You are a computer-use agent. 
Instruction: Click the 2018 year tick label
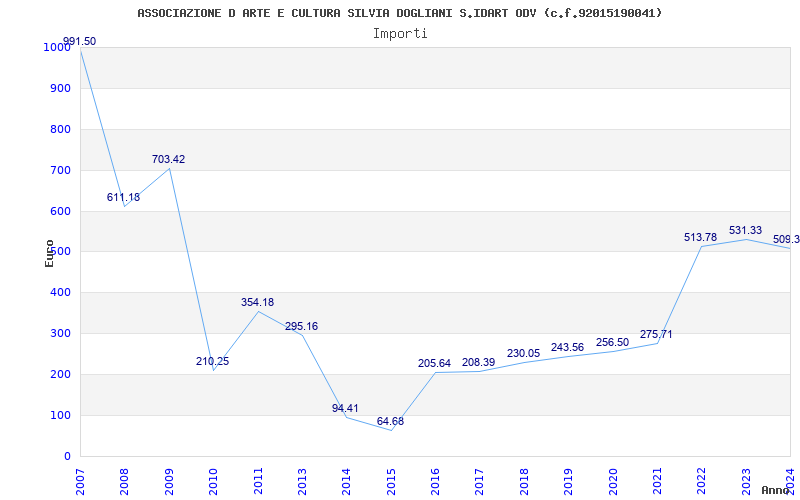click(524, 481)
